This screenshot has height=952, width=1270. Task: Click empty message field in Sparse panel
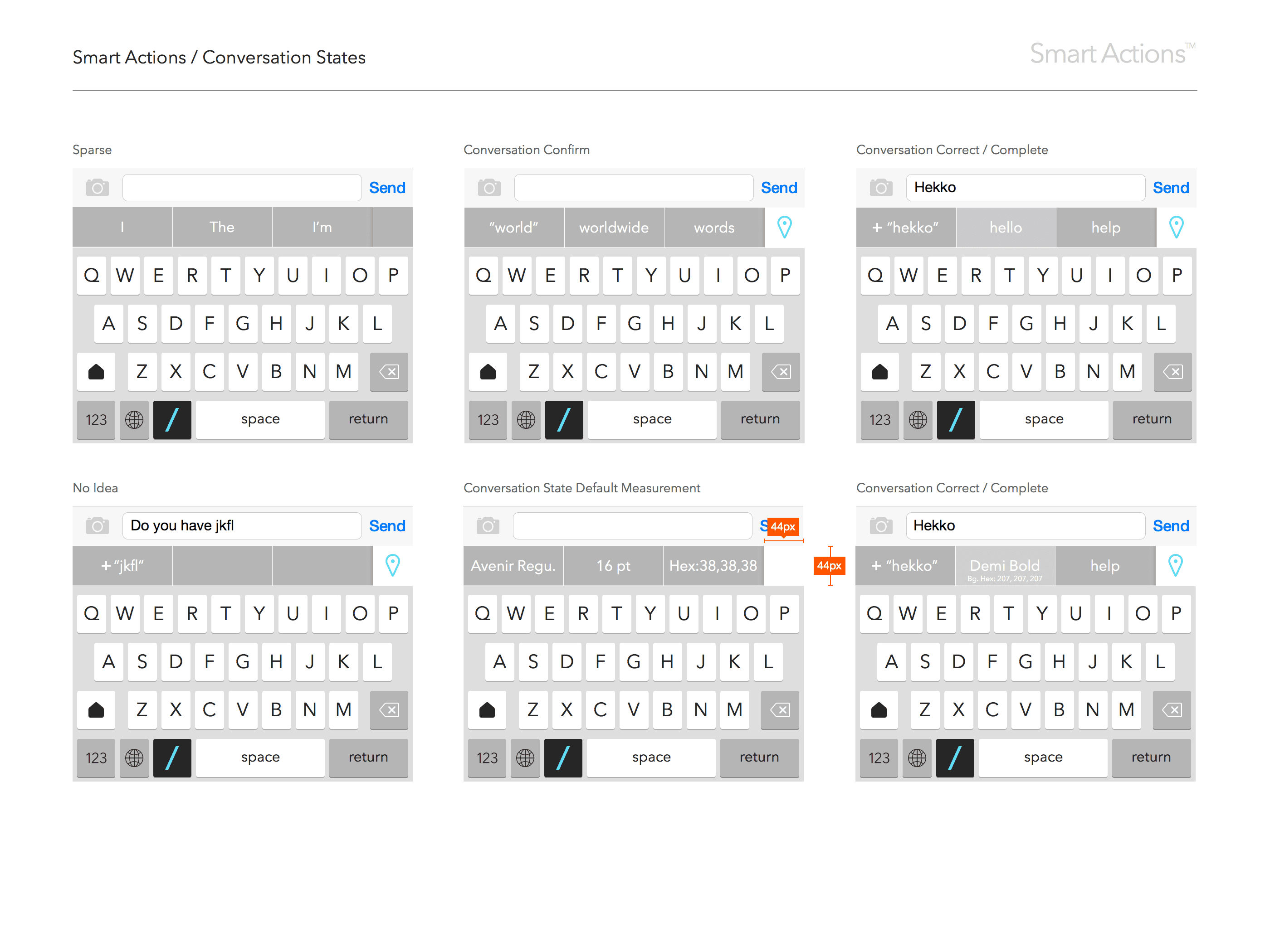pyautogui.click(x=242, y=188)
